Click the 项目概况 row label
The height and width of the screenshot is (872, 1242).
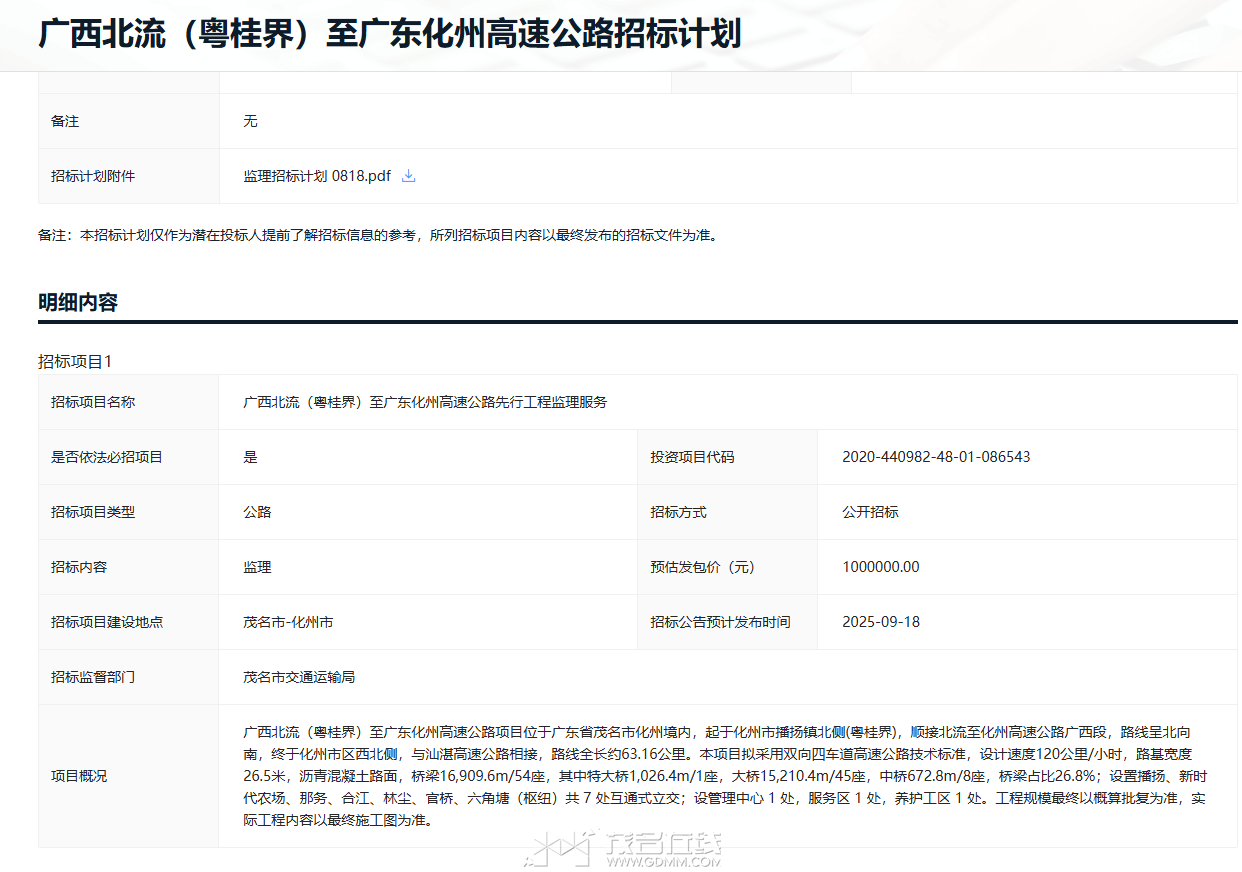(x=79, y=776)
